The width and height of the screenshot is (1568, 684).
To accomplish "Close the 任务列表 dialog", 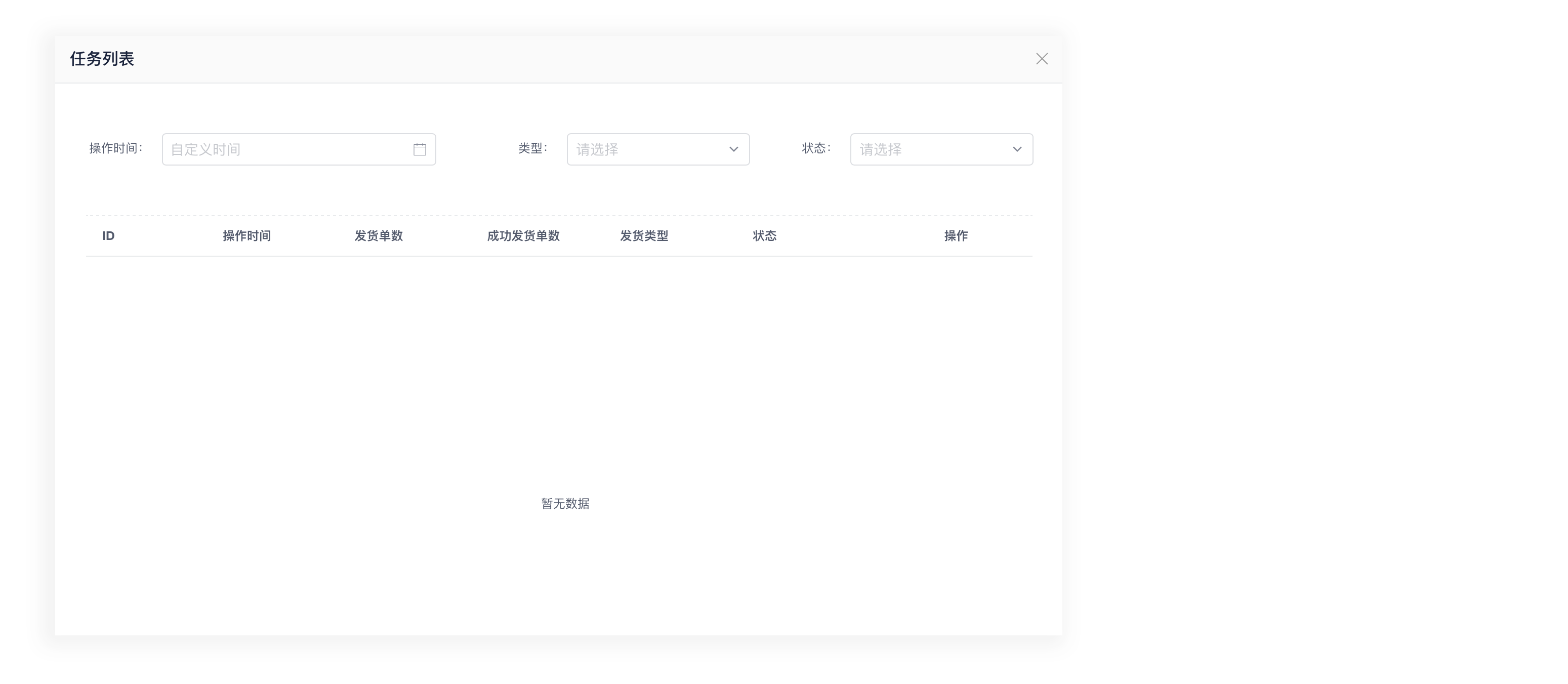I will point(1042,58).
